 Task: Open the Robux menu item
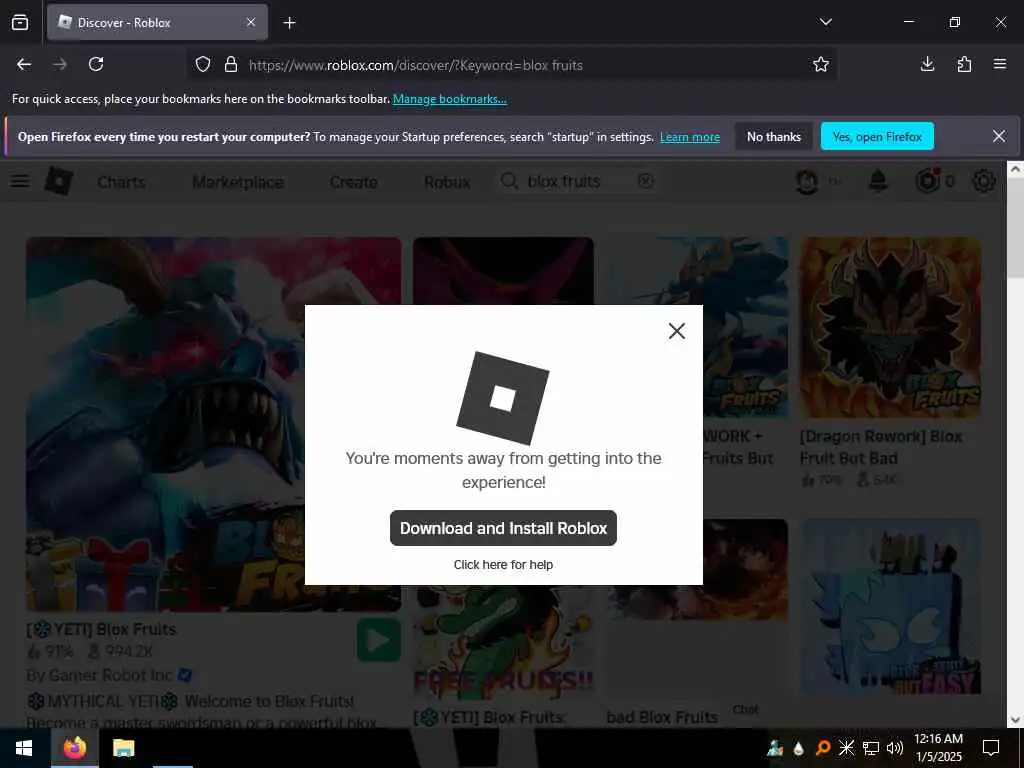447,182
